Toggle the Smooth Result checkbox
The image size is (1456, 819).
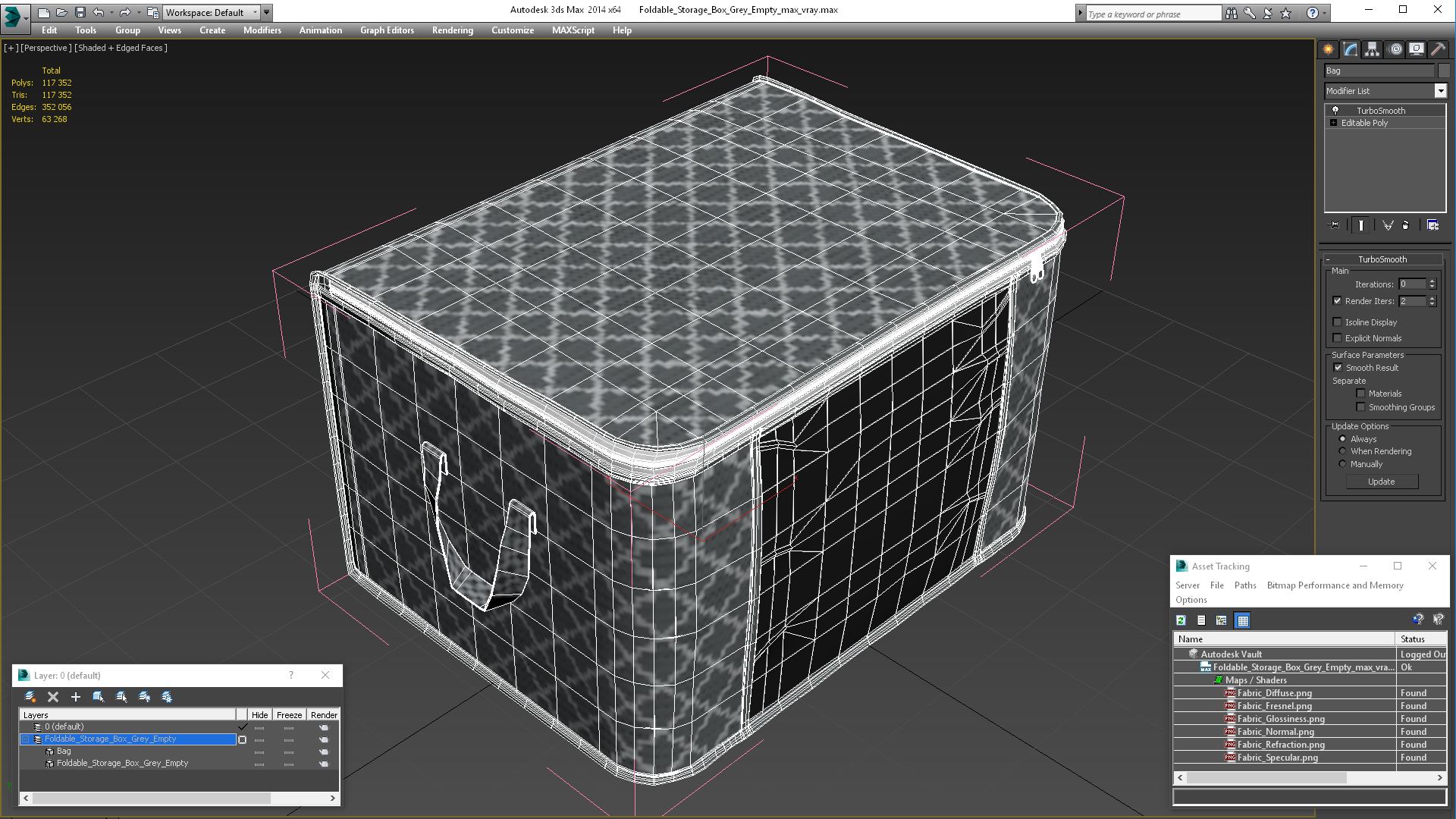coord(1338,368)
